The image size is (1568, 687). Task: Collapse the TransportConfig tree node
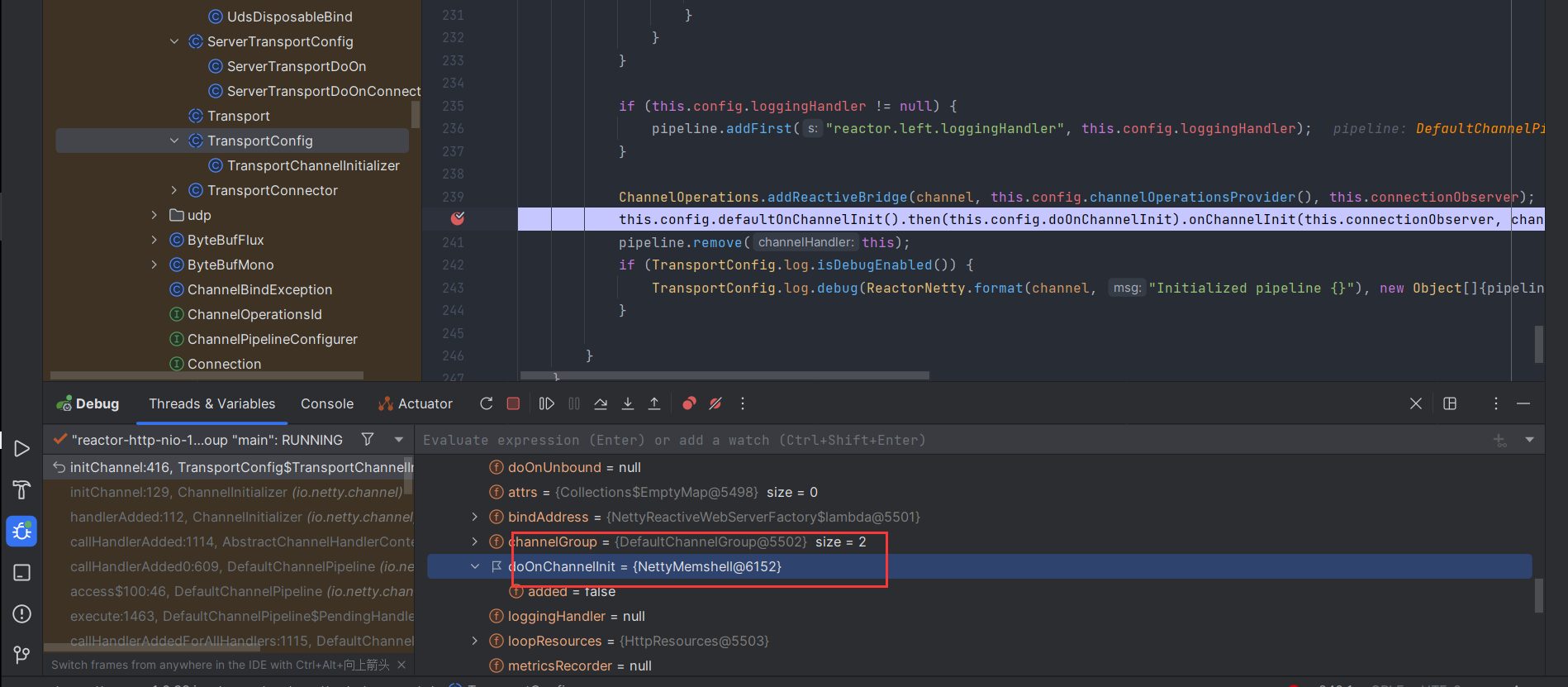point(174,141)
